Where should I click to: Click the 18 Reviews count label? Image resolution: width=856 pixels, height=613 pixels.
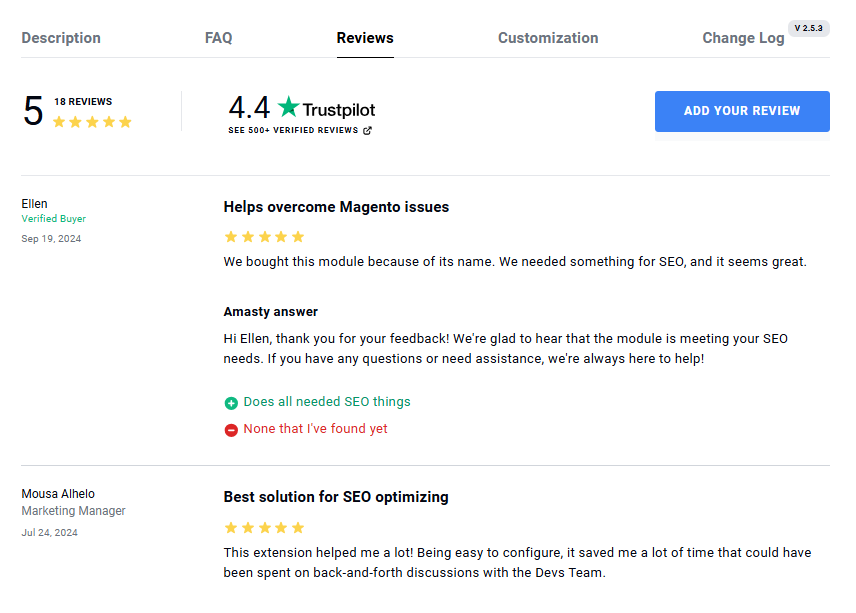pyautogui.click(x=83, y=102)
